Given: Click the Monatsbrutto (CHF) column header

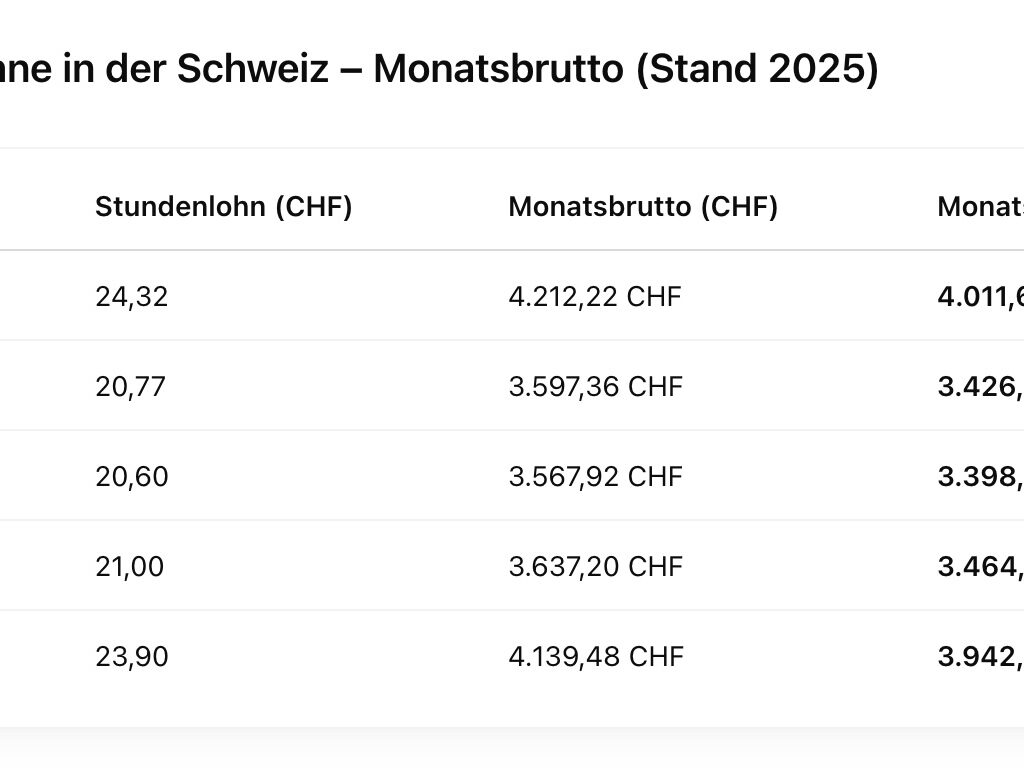Looking at the screenshot, I should pyautogui.click(x=643, y=207).
